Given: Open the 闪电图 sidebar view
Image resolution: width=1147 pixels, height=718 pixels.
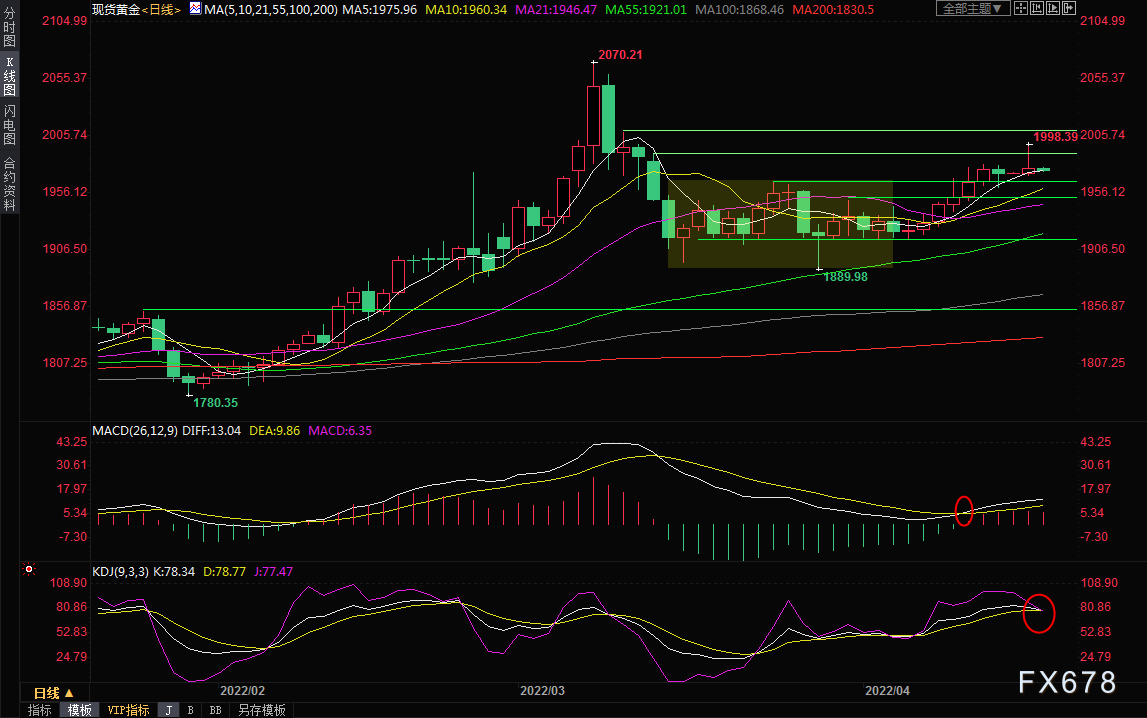Looking at the screenshot, I should [10, 124].
